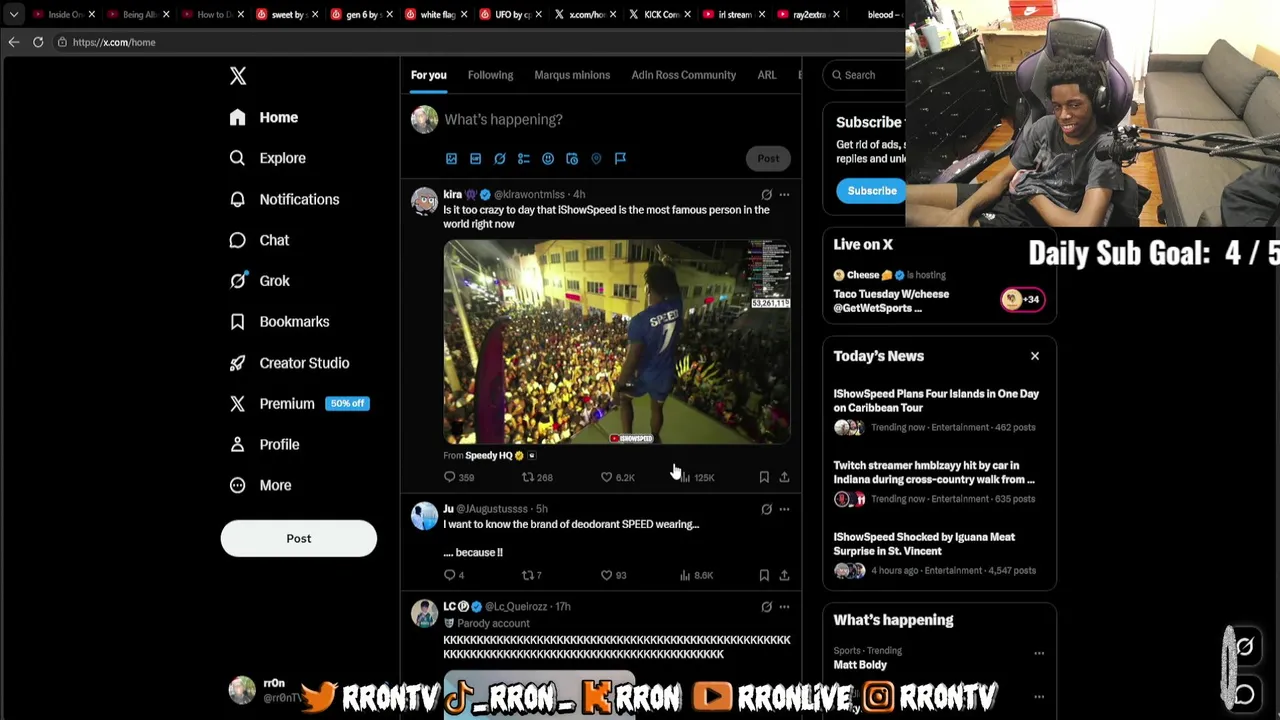Switch to the ARL tab
The width and height of the screenshot is (1280, 720).
tap(767, 75)
